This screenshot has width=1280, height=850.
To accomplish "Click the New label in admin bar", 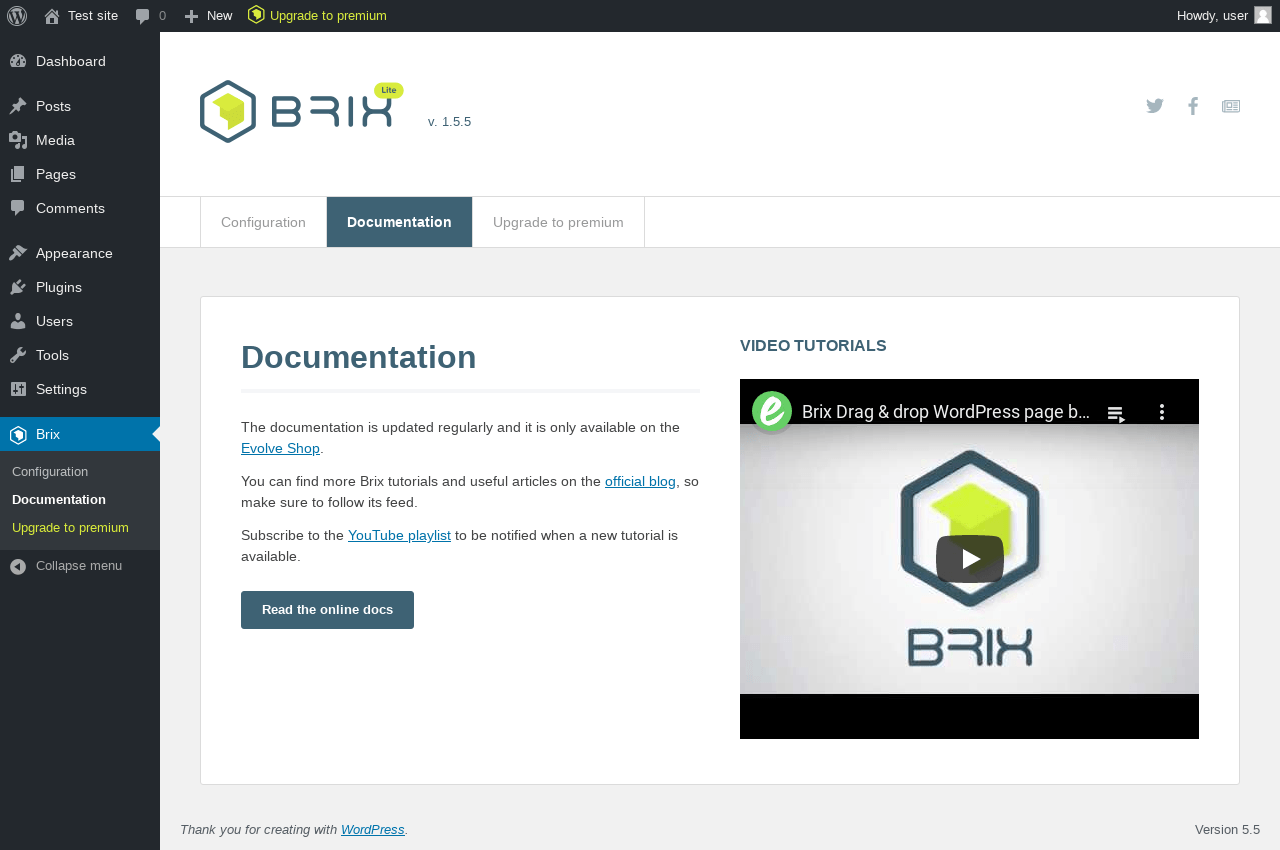I will pos(219,16).
